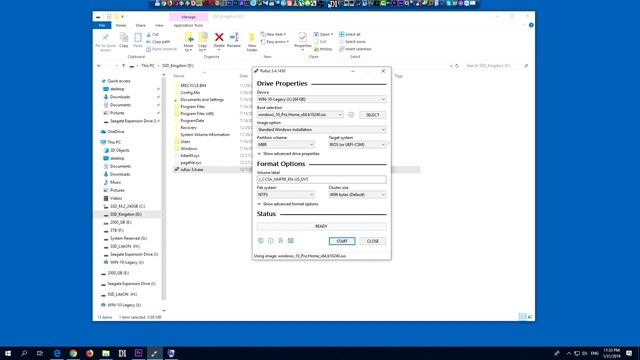The width and height of the screenshot is (640, 360).
Task: Click the Volume label input field
Action: pos(321,179)
